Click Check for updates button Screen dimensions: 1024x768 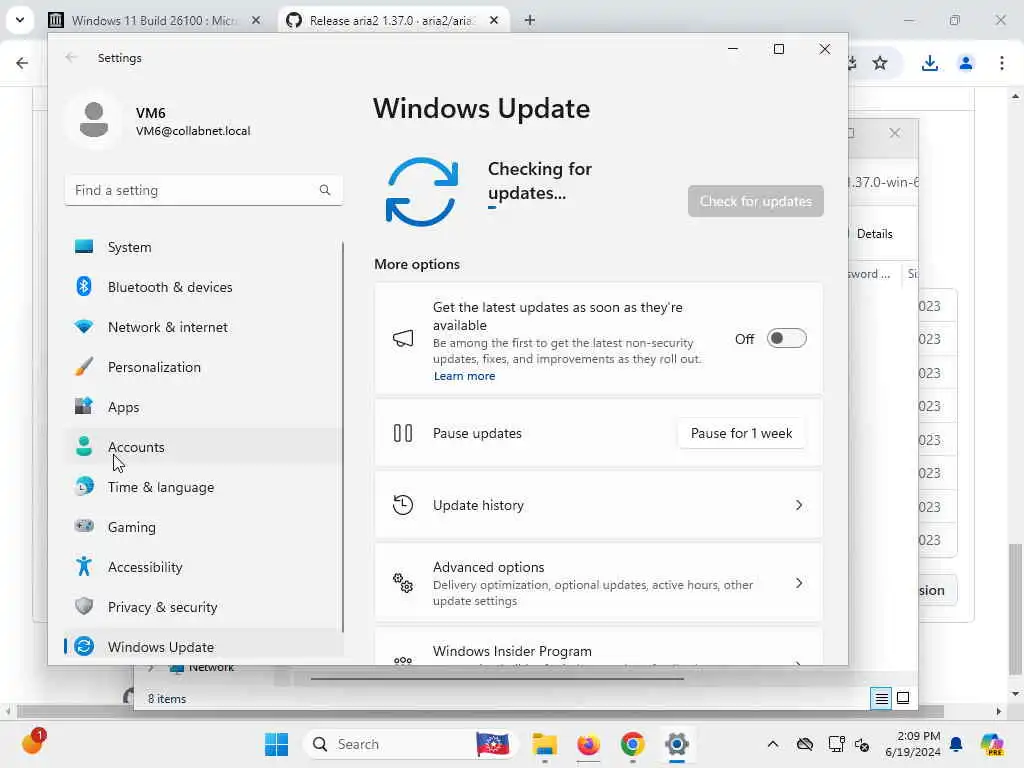coord(756,201)
